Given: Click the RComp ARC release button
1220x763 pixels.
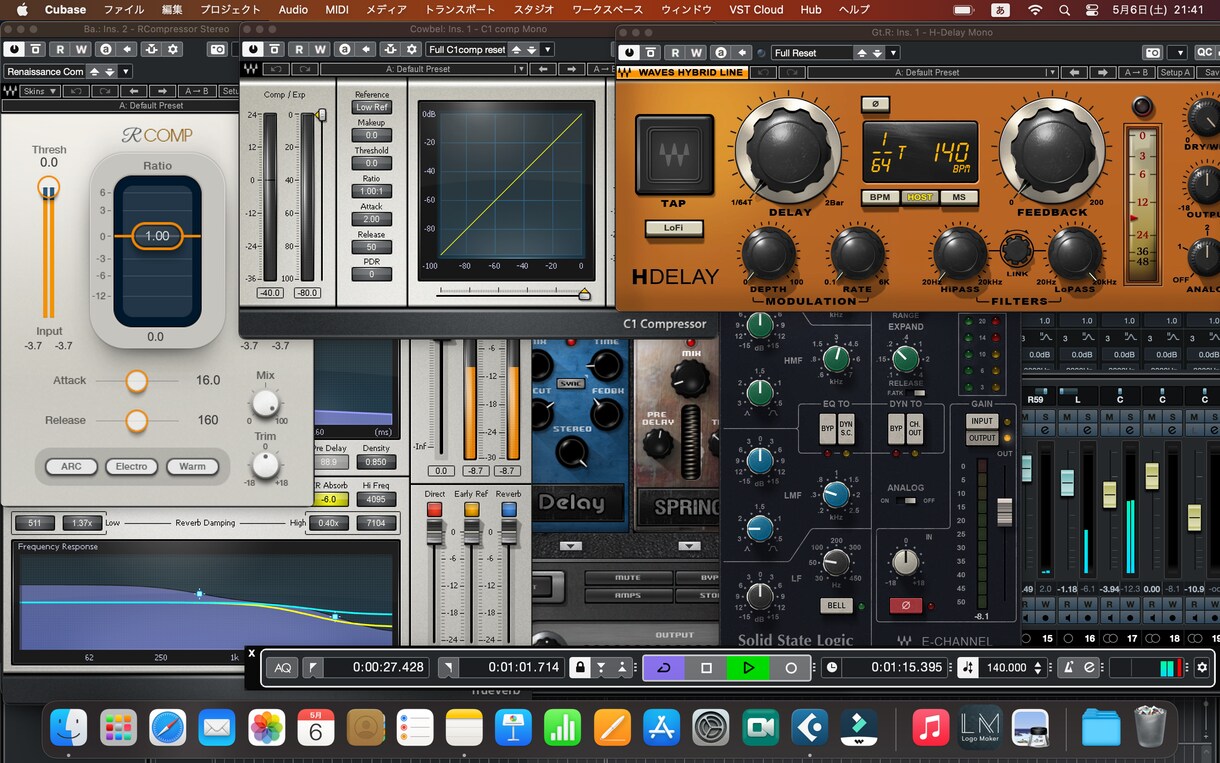Looking at the screenshot, I should tap(71, 466).
